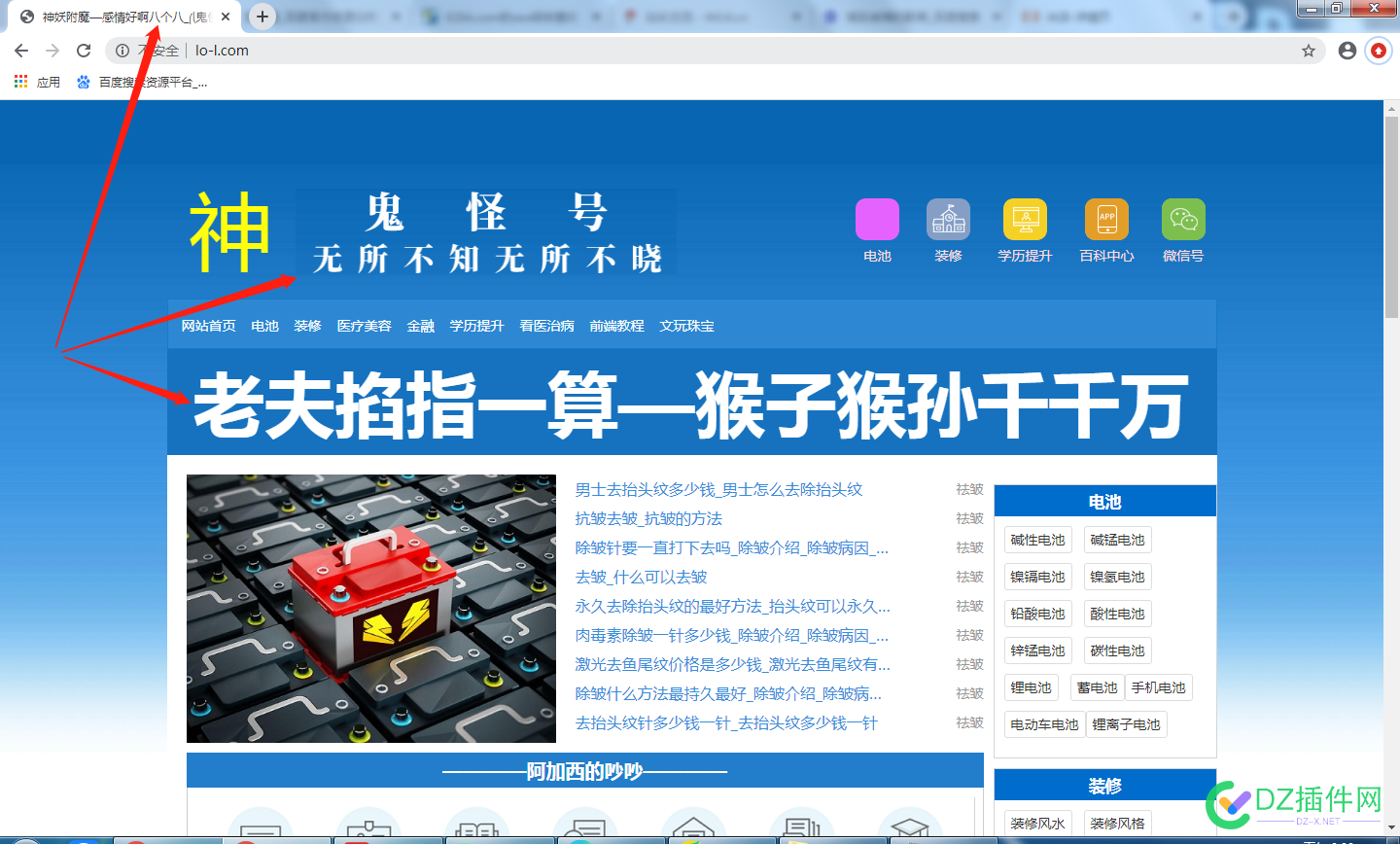Click the battery featured image
This screenshot has height=844, width=1400.
(x=371, y=609)
